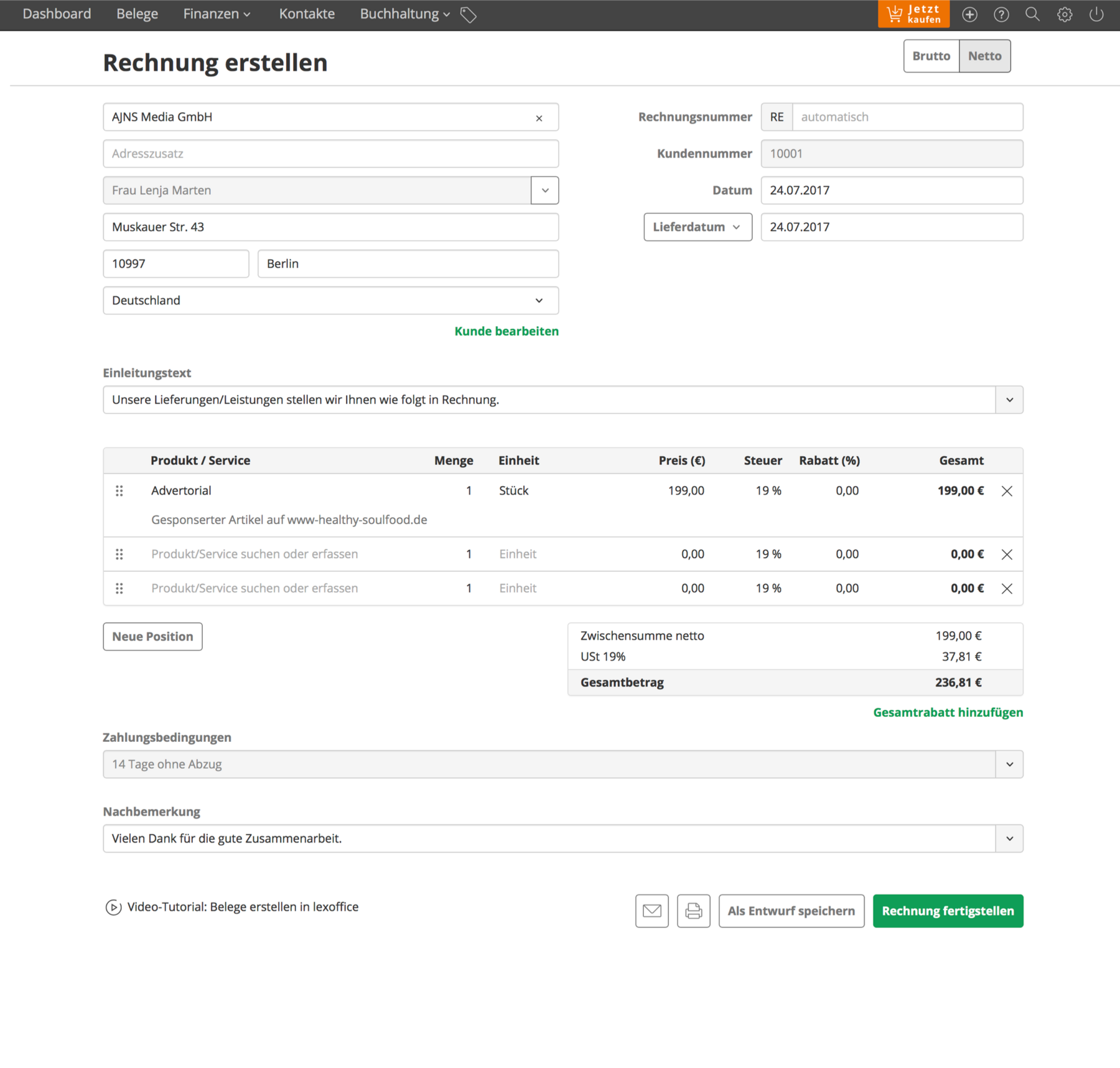Open help via the question mark icon
Screen dimensions: 1120x1068
1001,14
